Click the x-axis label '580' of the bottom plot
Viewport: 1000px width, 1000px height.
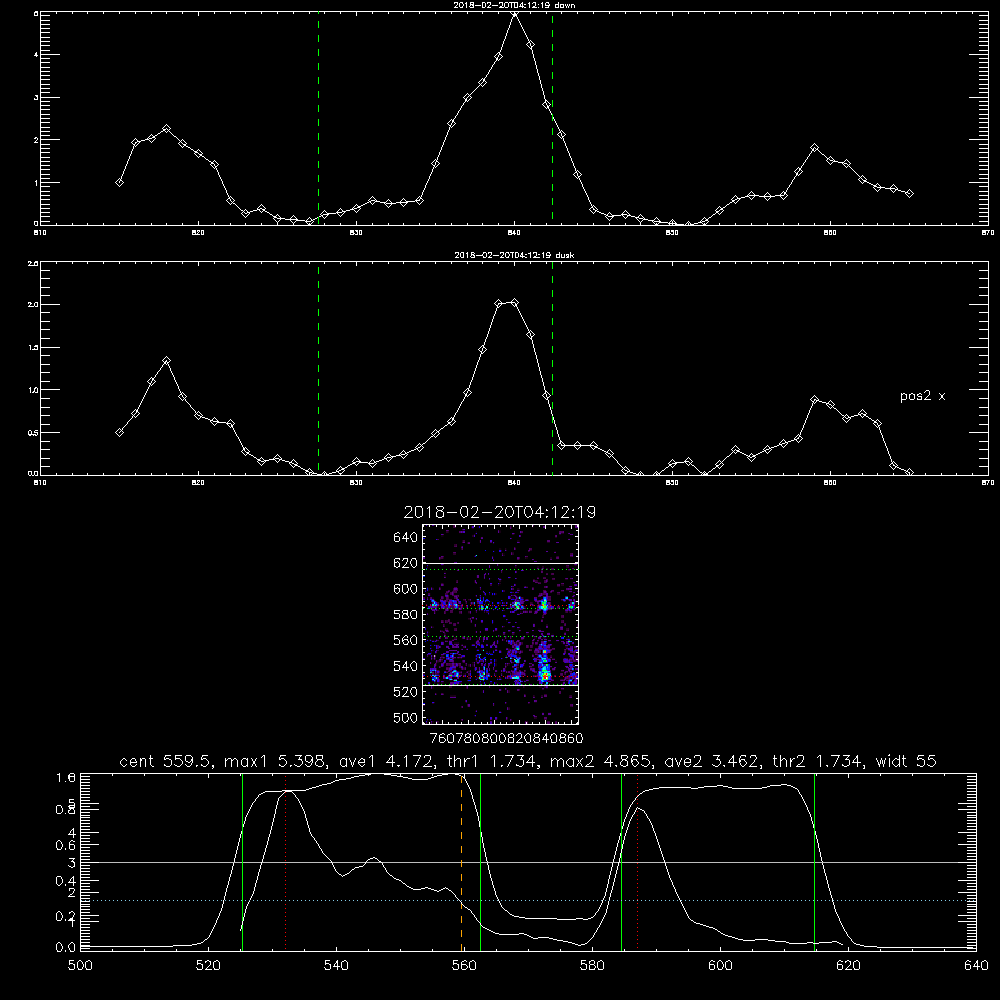(592, 966)
